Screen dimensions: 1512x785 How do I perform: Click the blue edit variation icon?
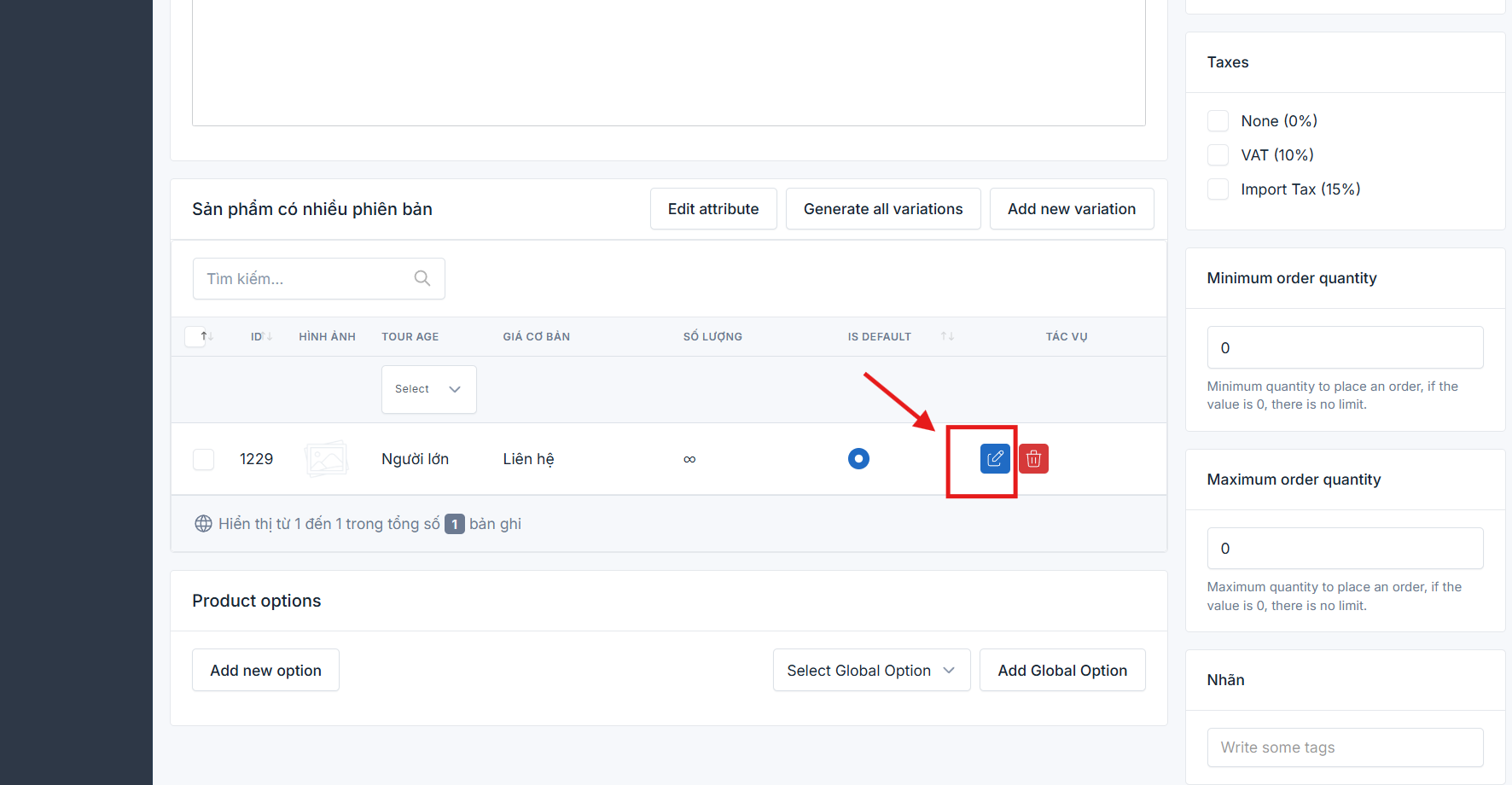[994, 459]
